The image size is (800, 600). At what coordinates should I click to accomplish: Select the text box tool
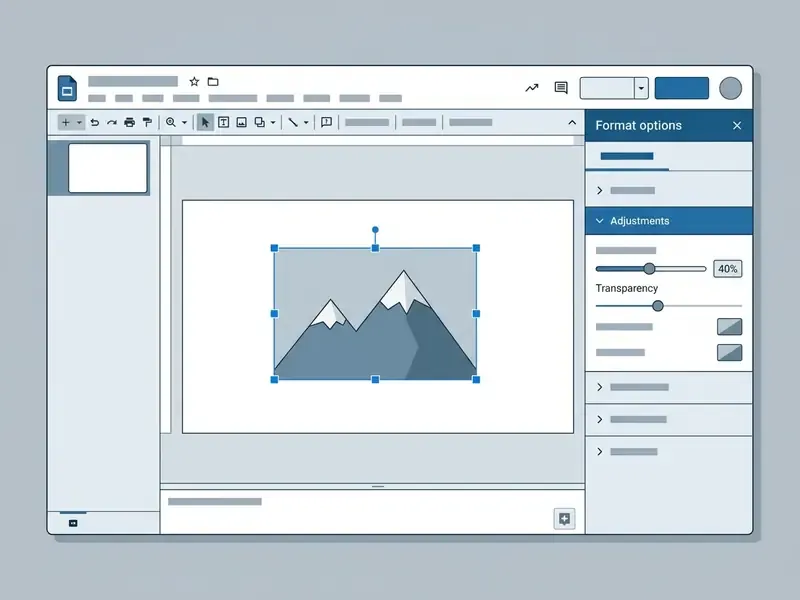point(223,122)
